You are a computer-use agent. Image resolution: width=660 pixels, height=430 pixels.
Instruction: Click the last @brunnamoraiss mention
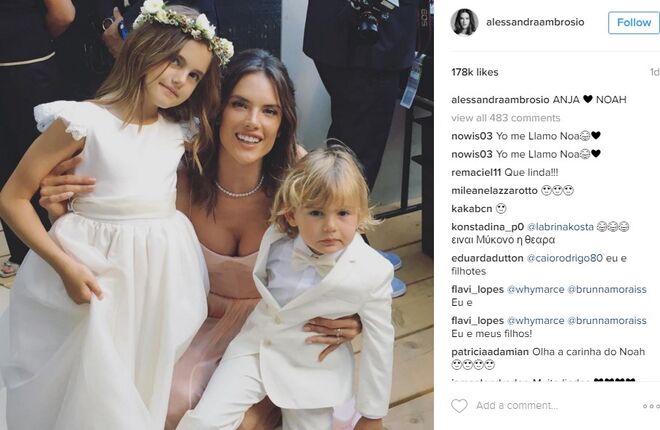607,321
